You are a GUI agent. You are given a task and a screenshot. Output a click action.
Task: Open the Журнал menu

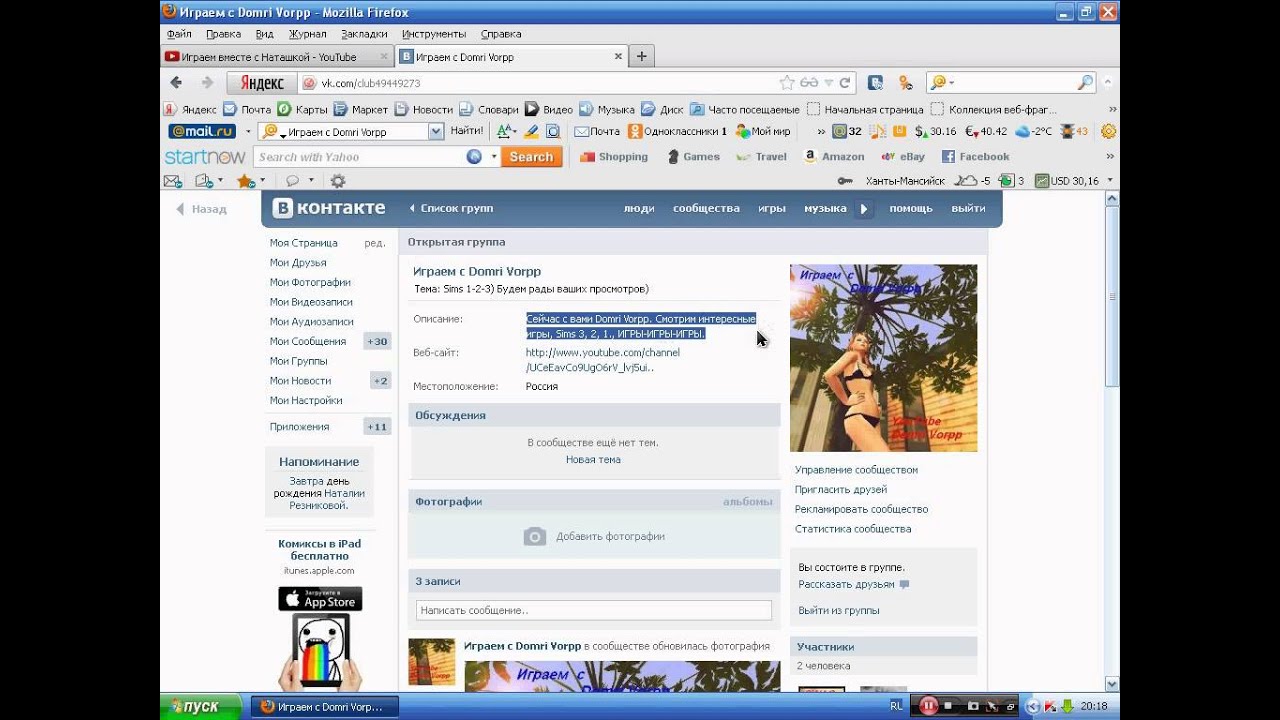tap(308, 34)
